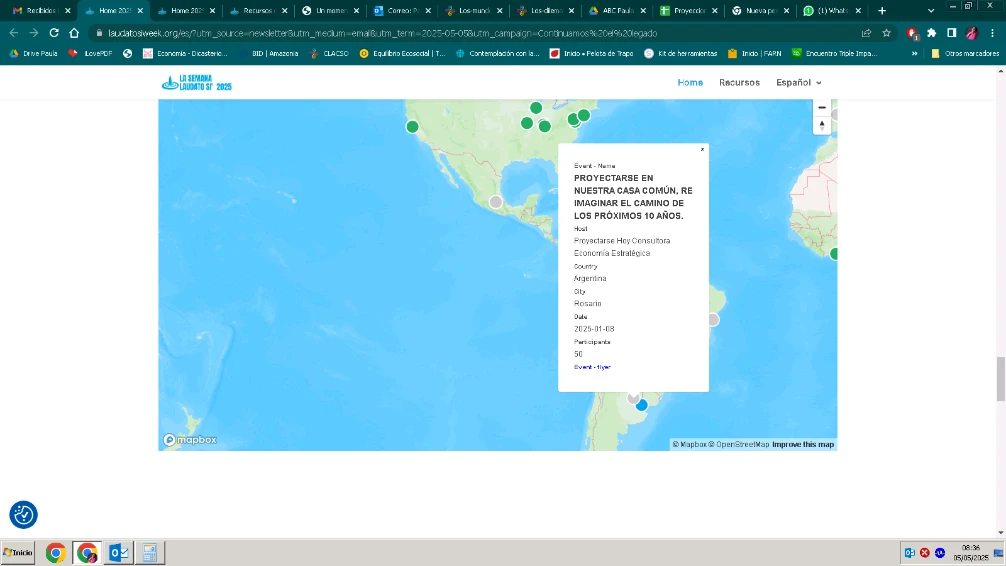Viewport: 1006px width, 566px height.
Task: Open the accessibility widget icon
Action: [x=24, y=515]
